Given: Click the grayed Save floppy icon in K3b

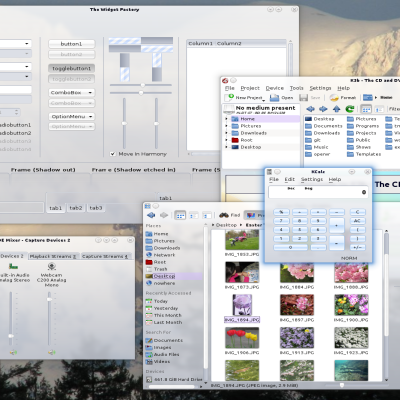Looking at the screenshot, I should coord(303,97).
